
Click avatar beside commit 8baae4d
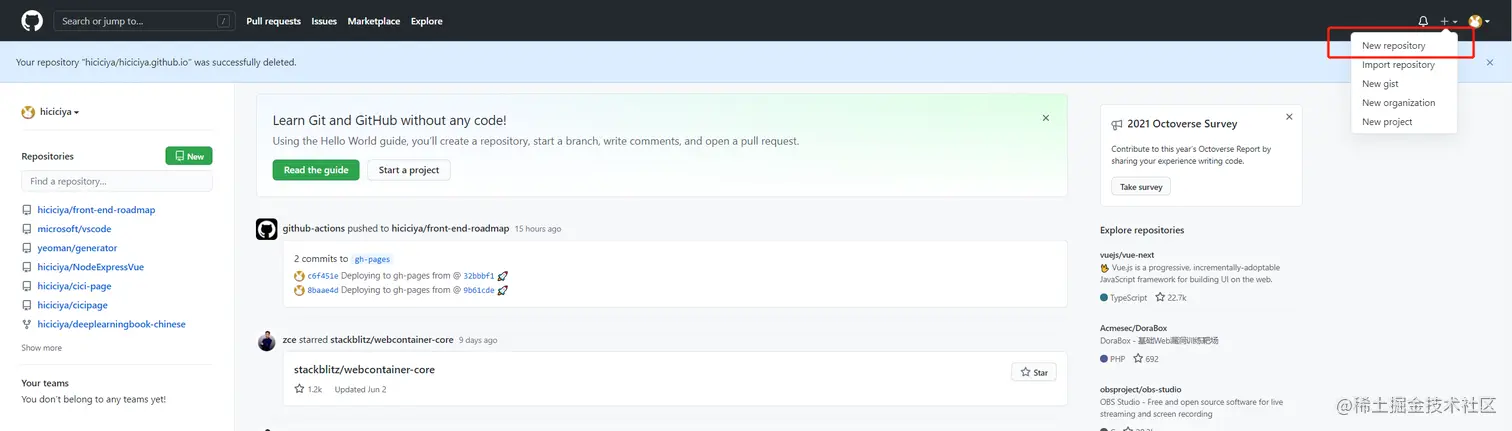pos(299,290)
